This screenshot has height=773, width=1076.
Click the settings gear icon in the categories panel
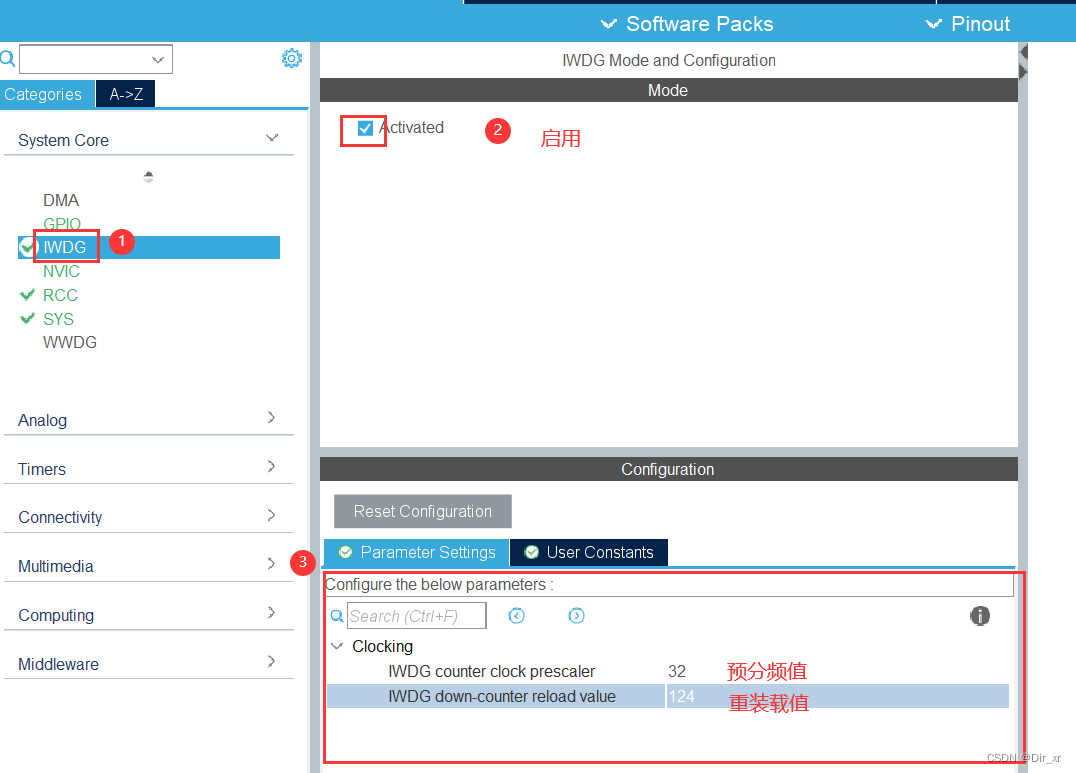coord(292,58)
